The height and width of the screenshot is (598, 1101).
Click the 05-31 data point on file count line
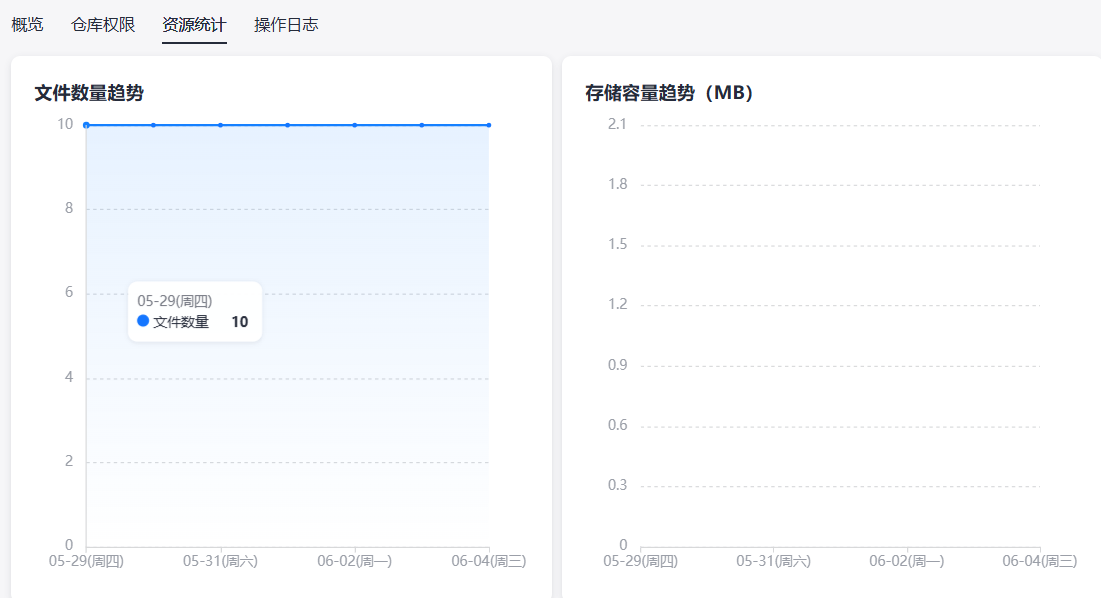click(220, 125)
